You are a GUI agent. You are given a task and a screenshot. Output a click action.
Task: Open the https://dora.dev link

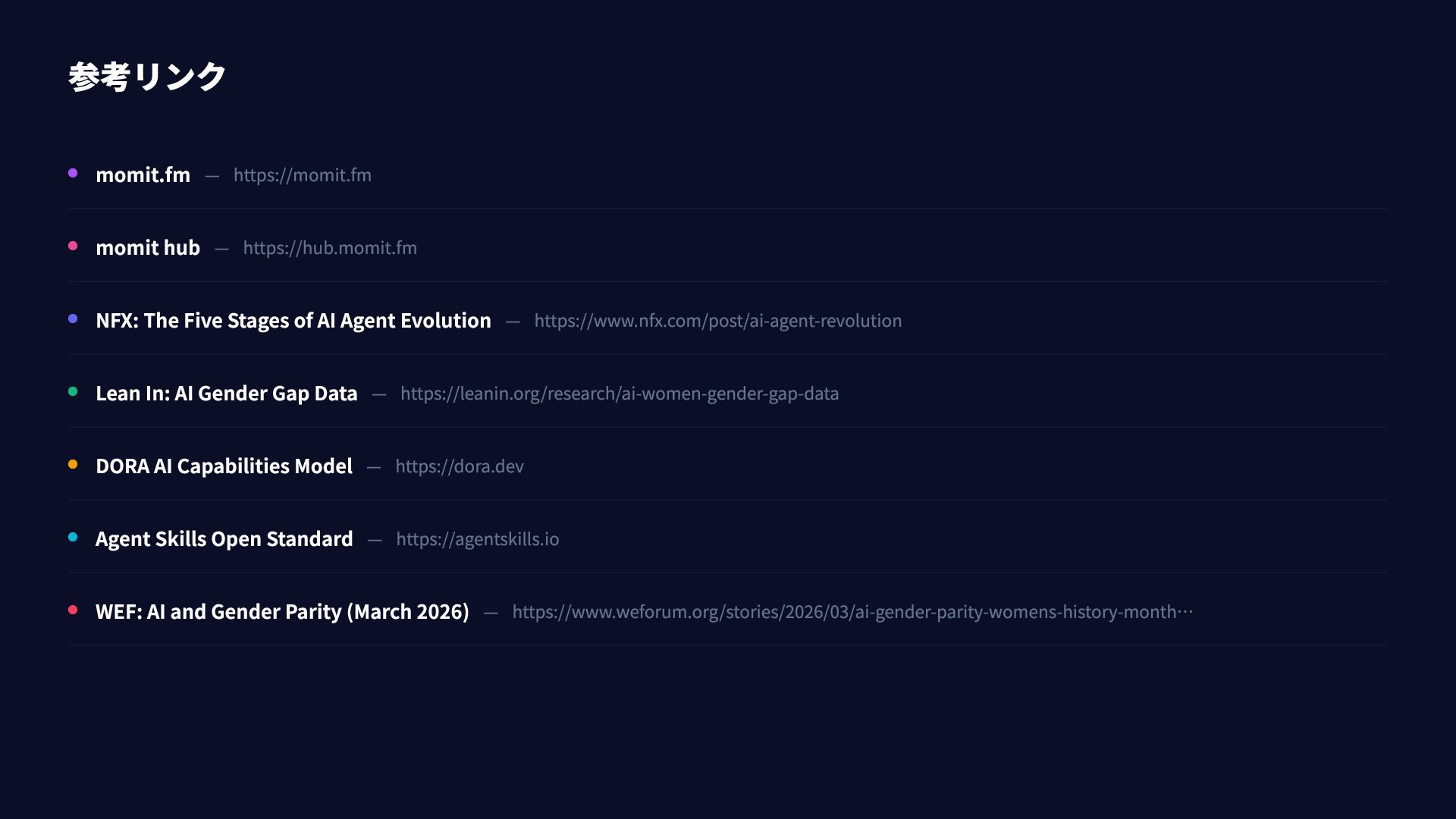coord(459,466)
